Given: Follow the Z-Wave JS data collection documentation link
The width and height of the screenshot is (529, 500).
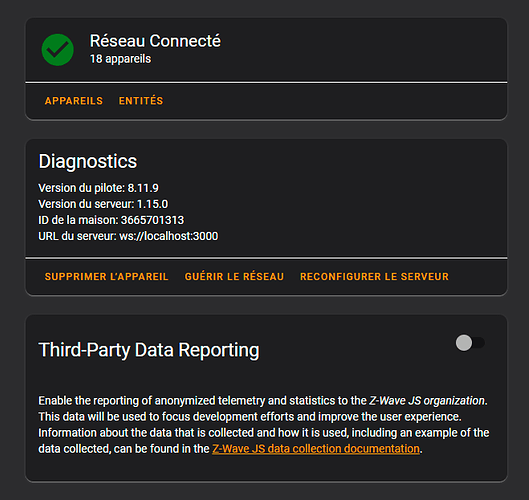Looking at the screenshot, I should click(316, 449).
